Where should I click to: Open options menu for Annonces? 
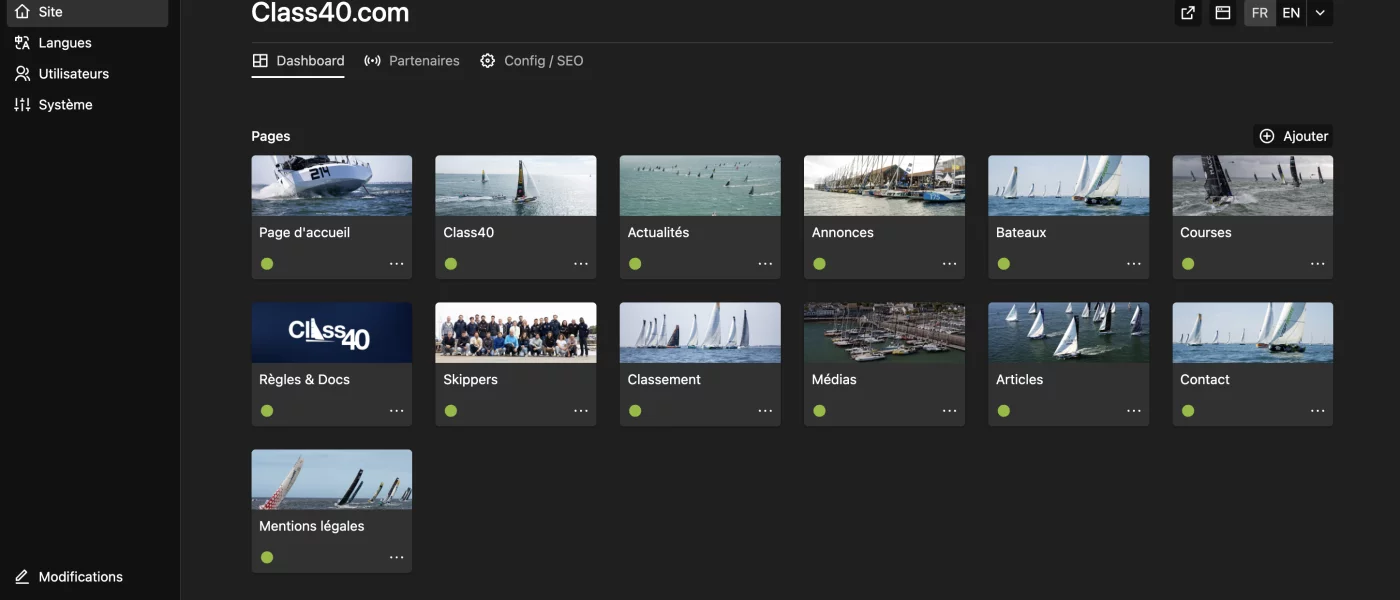[x=949, y=264]
